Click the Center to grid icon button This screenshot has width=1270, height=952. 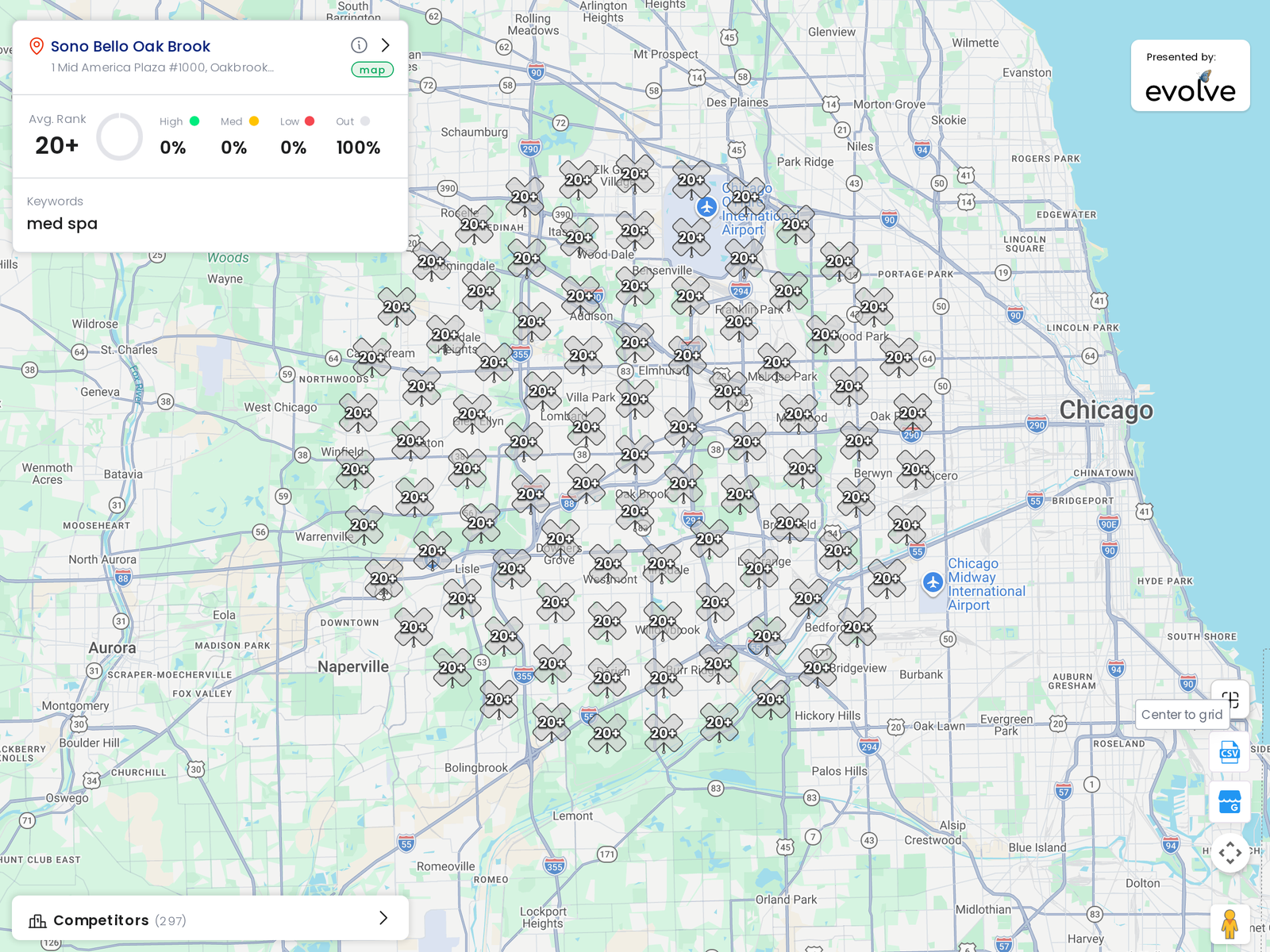pos(1231,699)
